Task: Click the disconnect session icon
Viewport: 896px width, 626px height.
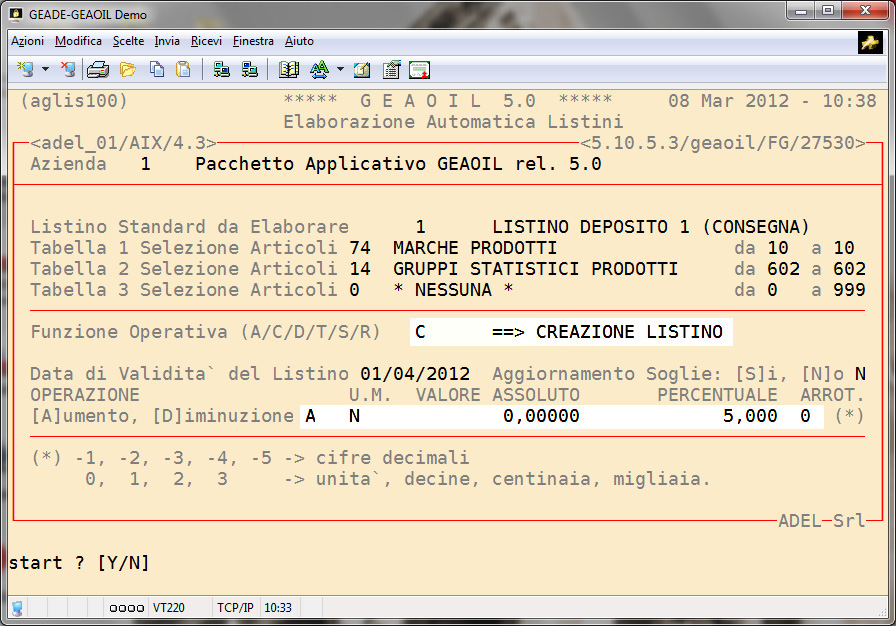Action: 67,70
